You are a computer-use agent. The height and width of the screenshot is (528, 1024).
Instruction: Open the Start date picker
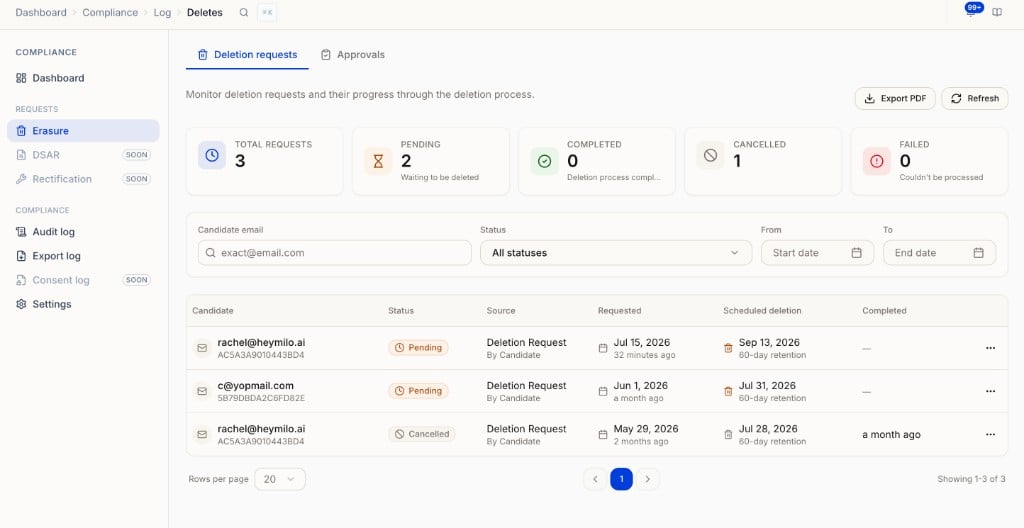click(x=817, y=253)
